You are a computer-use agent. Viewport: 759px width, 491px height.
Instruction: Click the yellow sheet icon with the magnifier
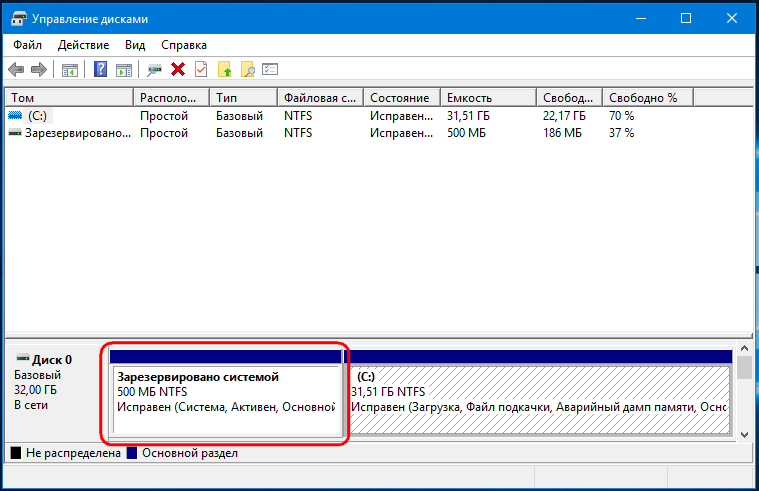tap(247, 69)
